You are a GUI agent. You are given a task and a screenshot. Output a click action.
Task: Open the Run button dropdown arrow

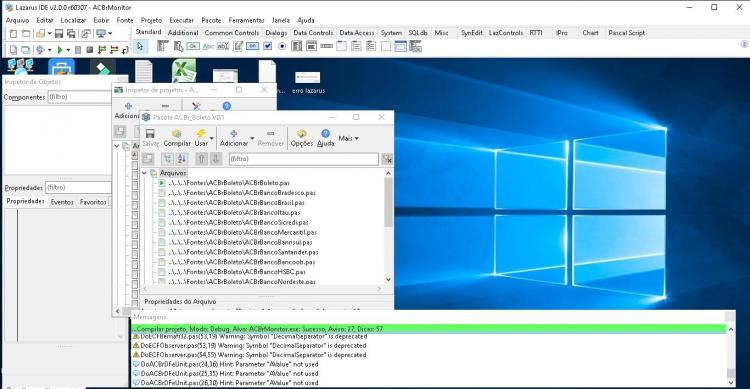[x=68, y=50]
